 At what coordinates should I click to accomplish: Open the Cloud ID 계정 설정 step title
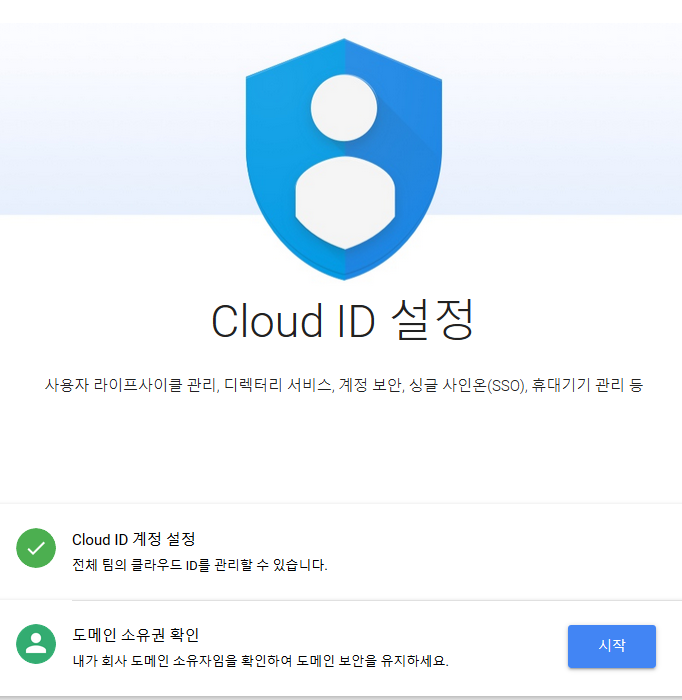coord(133,539)
